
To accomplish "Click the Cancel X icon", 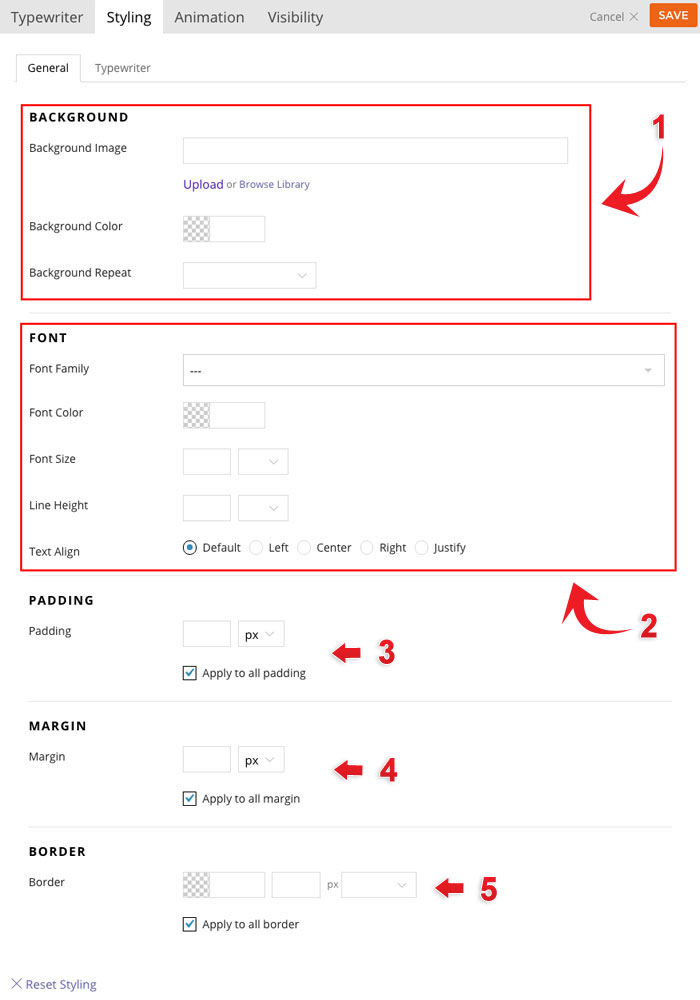I will tap(634, 17).
